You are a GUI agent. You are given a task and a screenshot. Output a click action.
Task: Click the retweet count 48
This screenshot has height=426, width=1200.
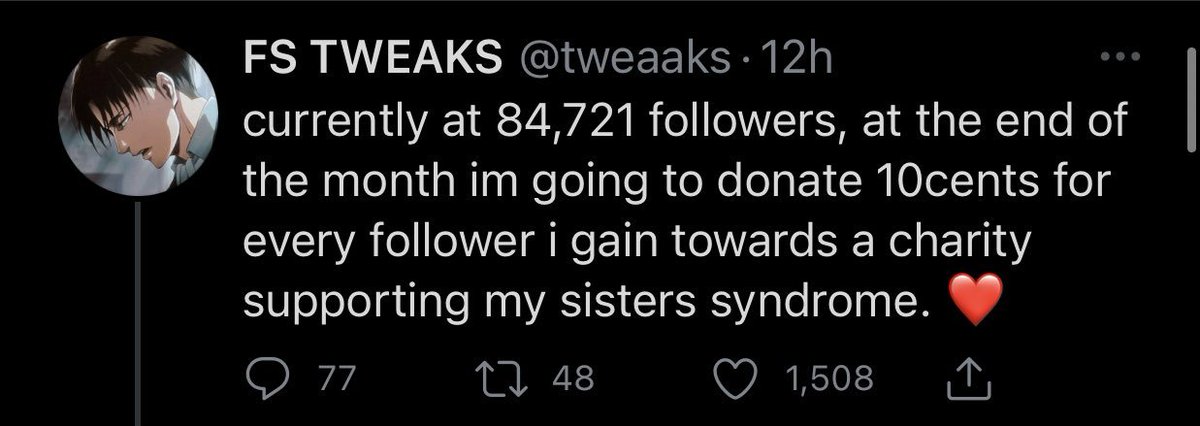pyautogui.click(x=573, y=379)
